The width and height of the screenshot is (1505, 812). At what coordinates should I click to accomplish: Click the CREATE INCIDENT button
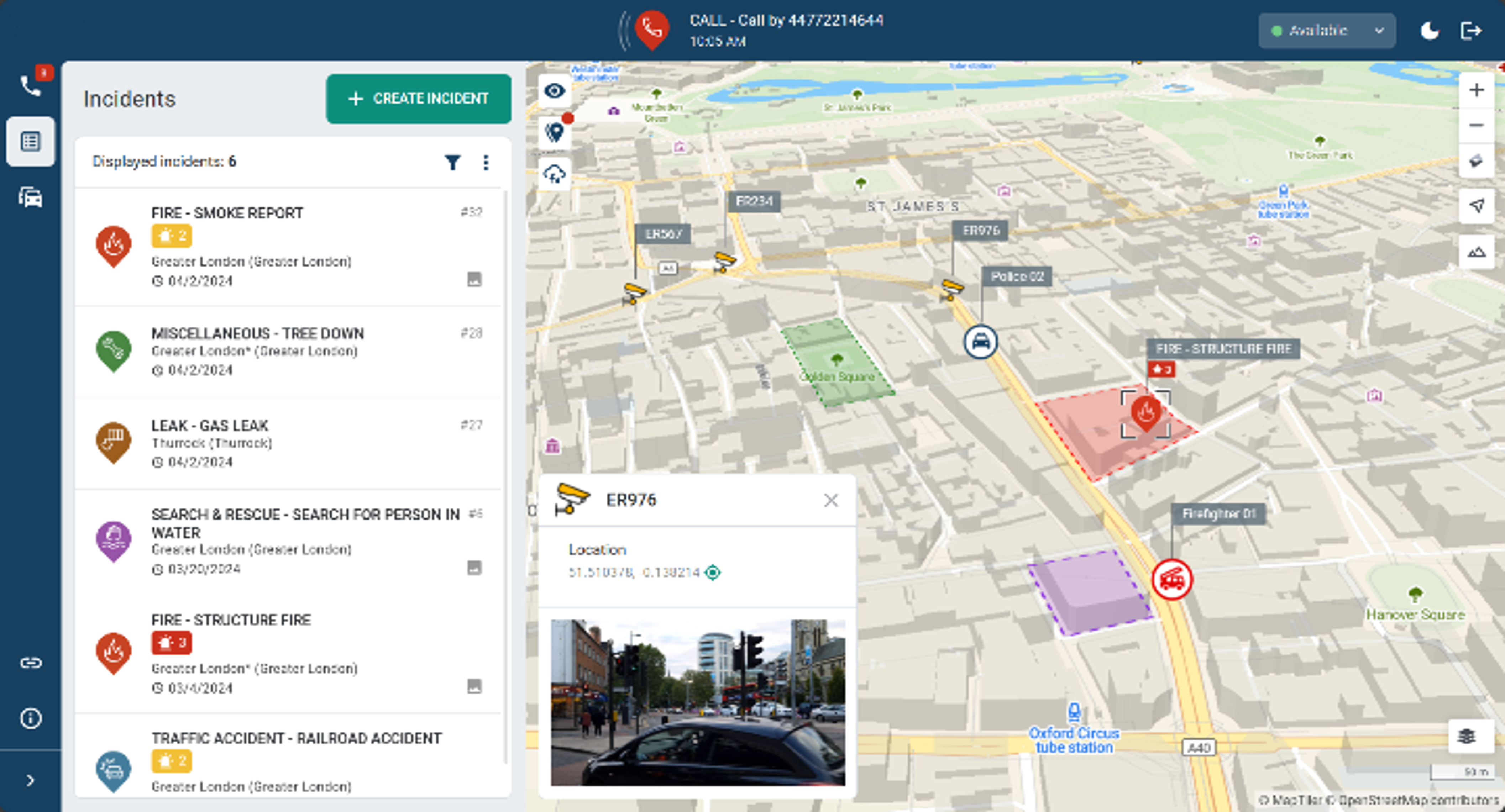418,99
